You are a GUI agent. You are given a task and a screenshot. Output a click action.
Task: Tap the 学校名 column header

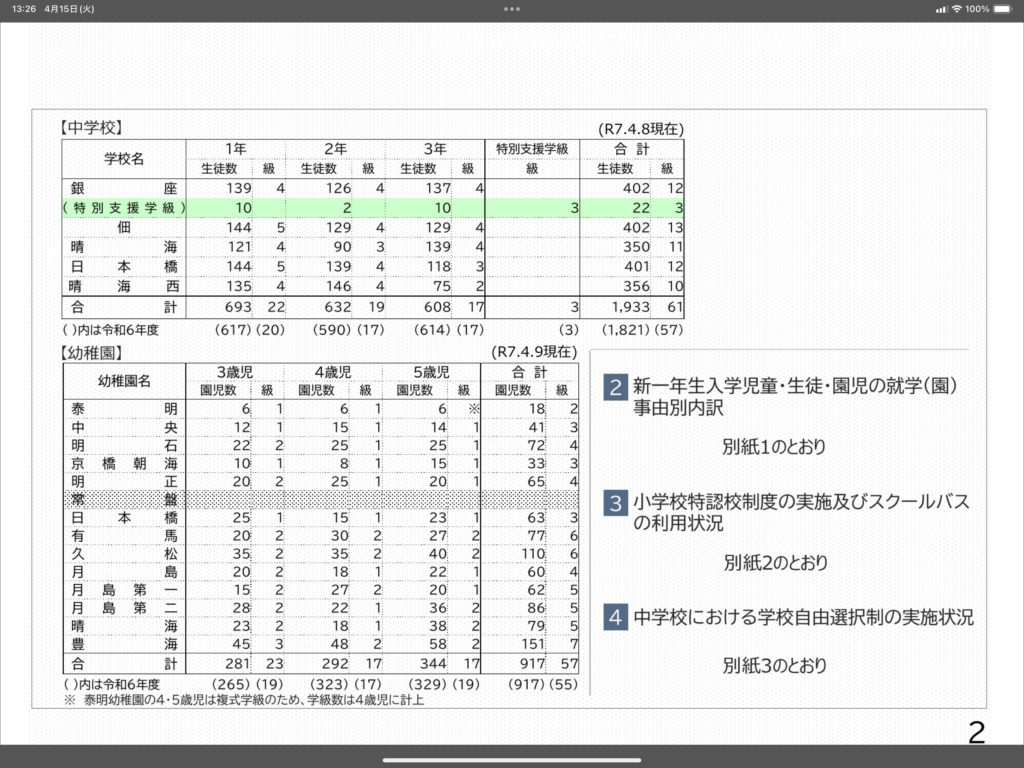coord(124,159)
